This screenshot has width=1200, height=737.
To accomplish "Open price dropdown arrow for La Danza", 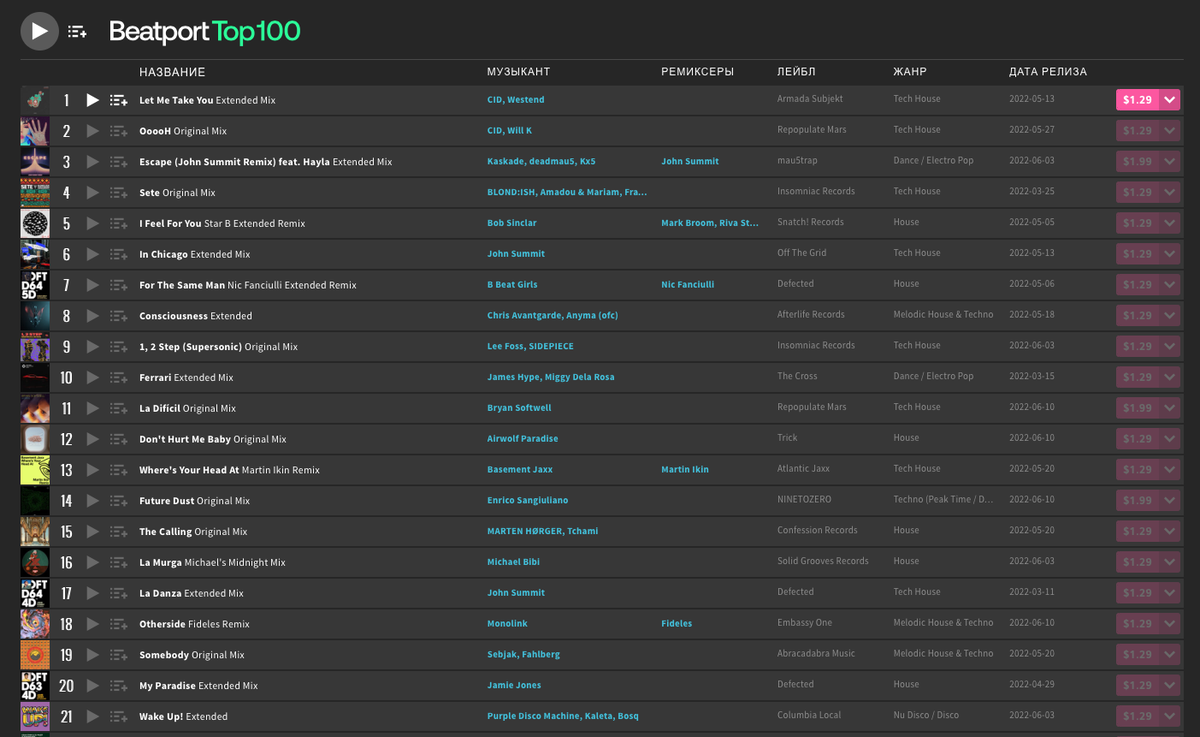I will [x=1169, y=594].
